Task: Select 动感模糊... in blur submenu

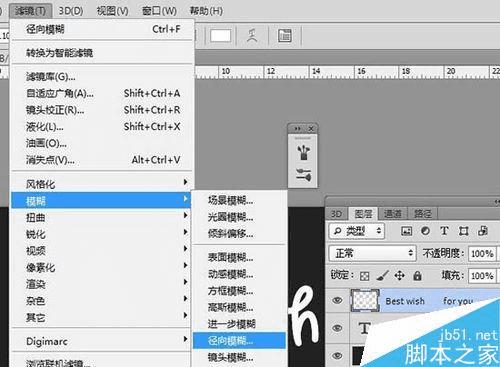Action: 239,274
